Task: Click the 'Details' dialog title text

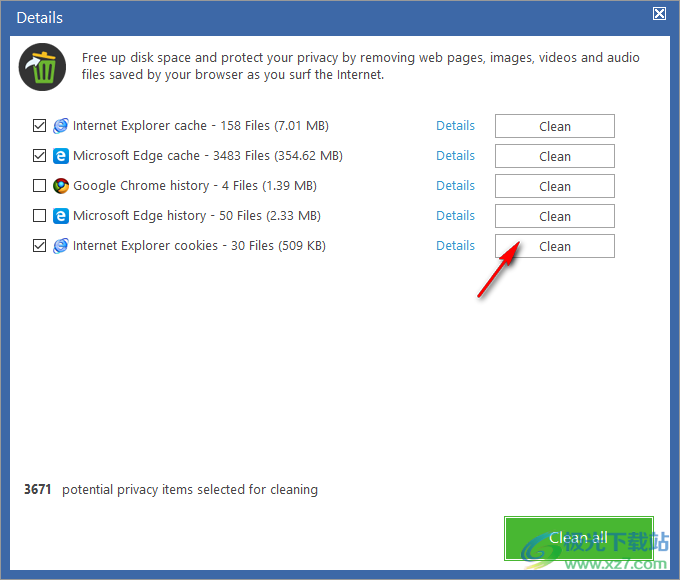Action: coord(39,18)
